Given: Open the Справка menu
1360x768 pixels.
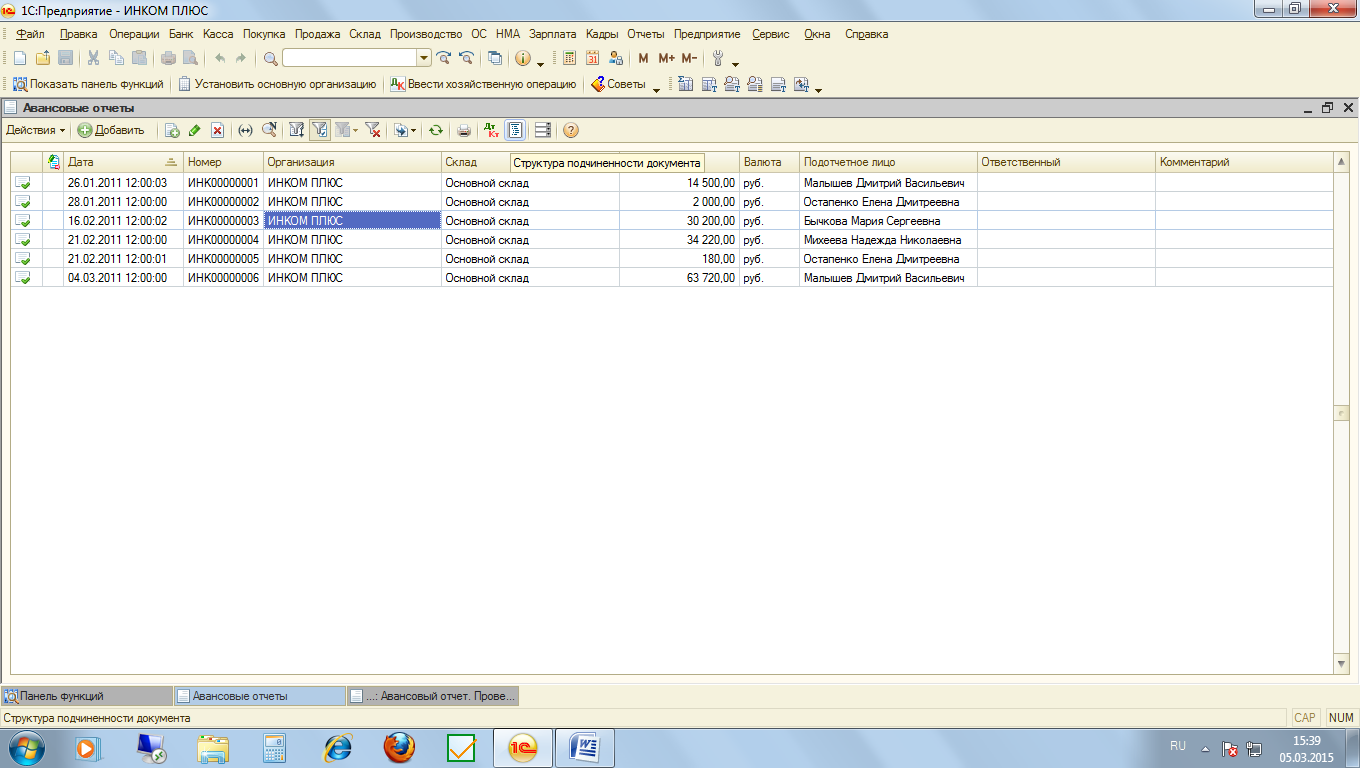Looking at the screenshot, I should 866,34.
